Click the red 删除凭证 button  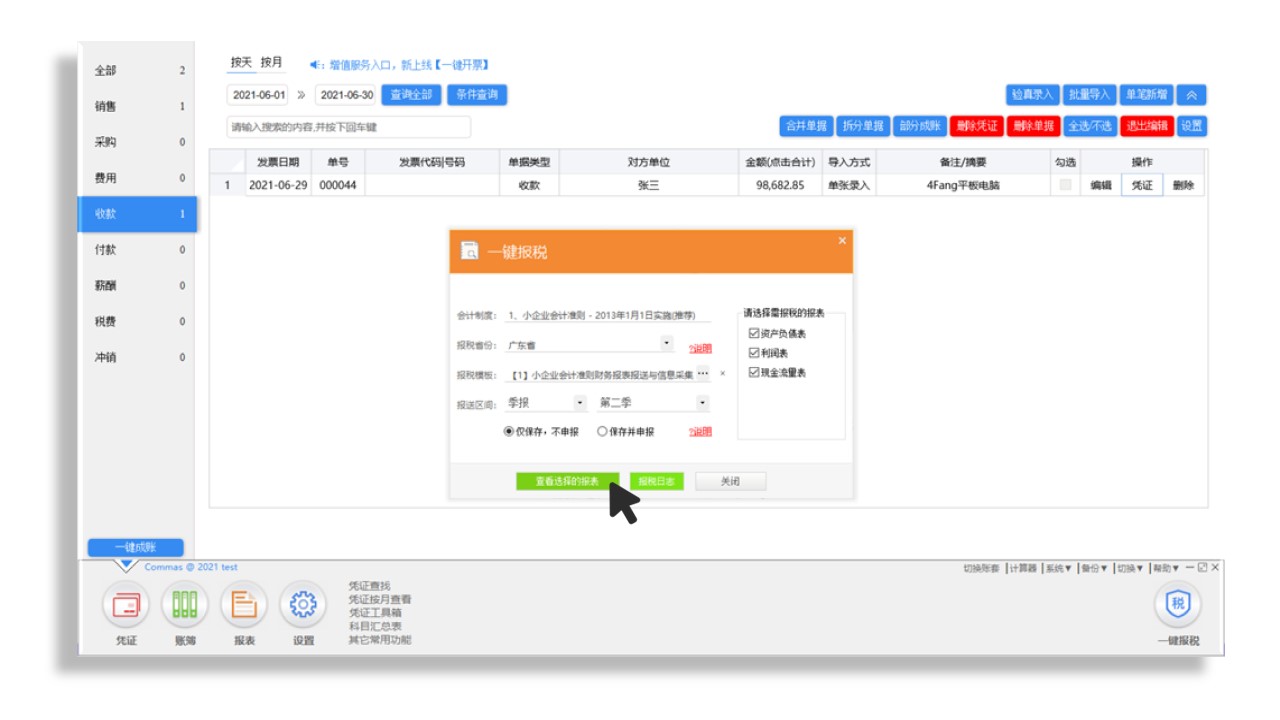[976, 126]
